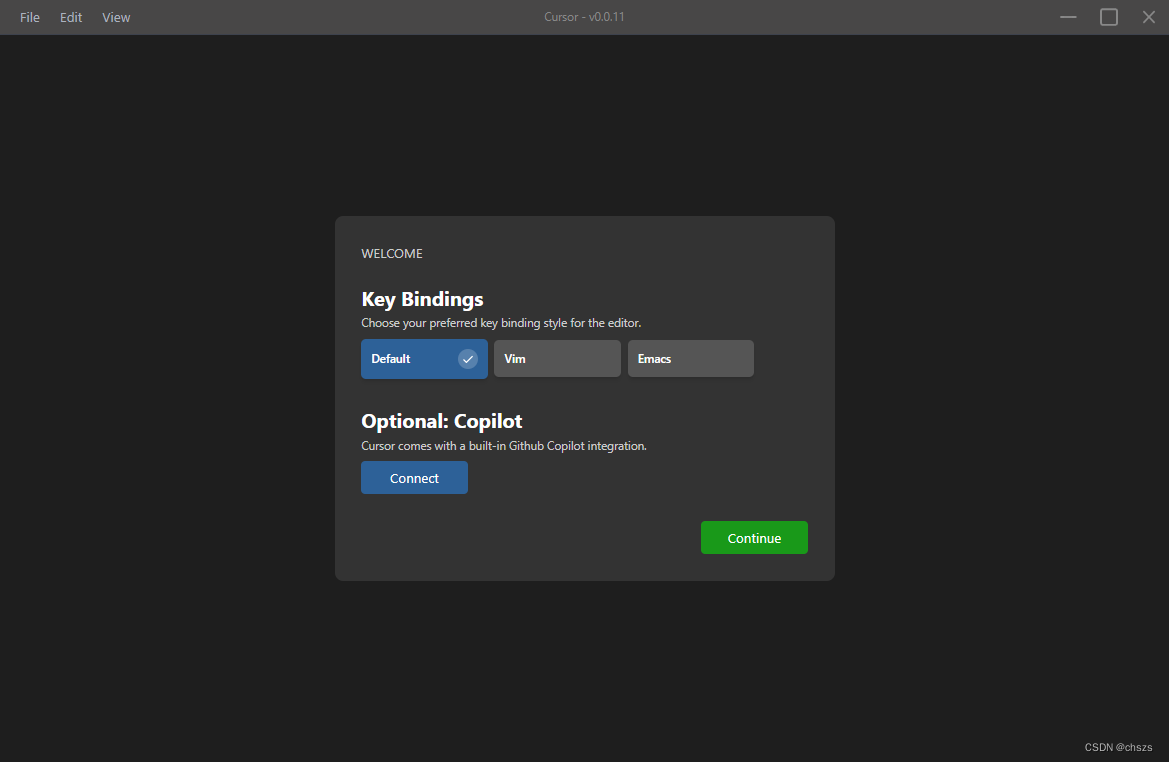Click the 'Cursor - v0.0.11' title text
Image resolution: width=1169 pixels, height=762 pixels.
584,16
